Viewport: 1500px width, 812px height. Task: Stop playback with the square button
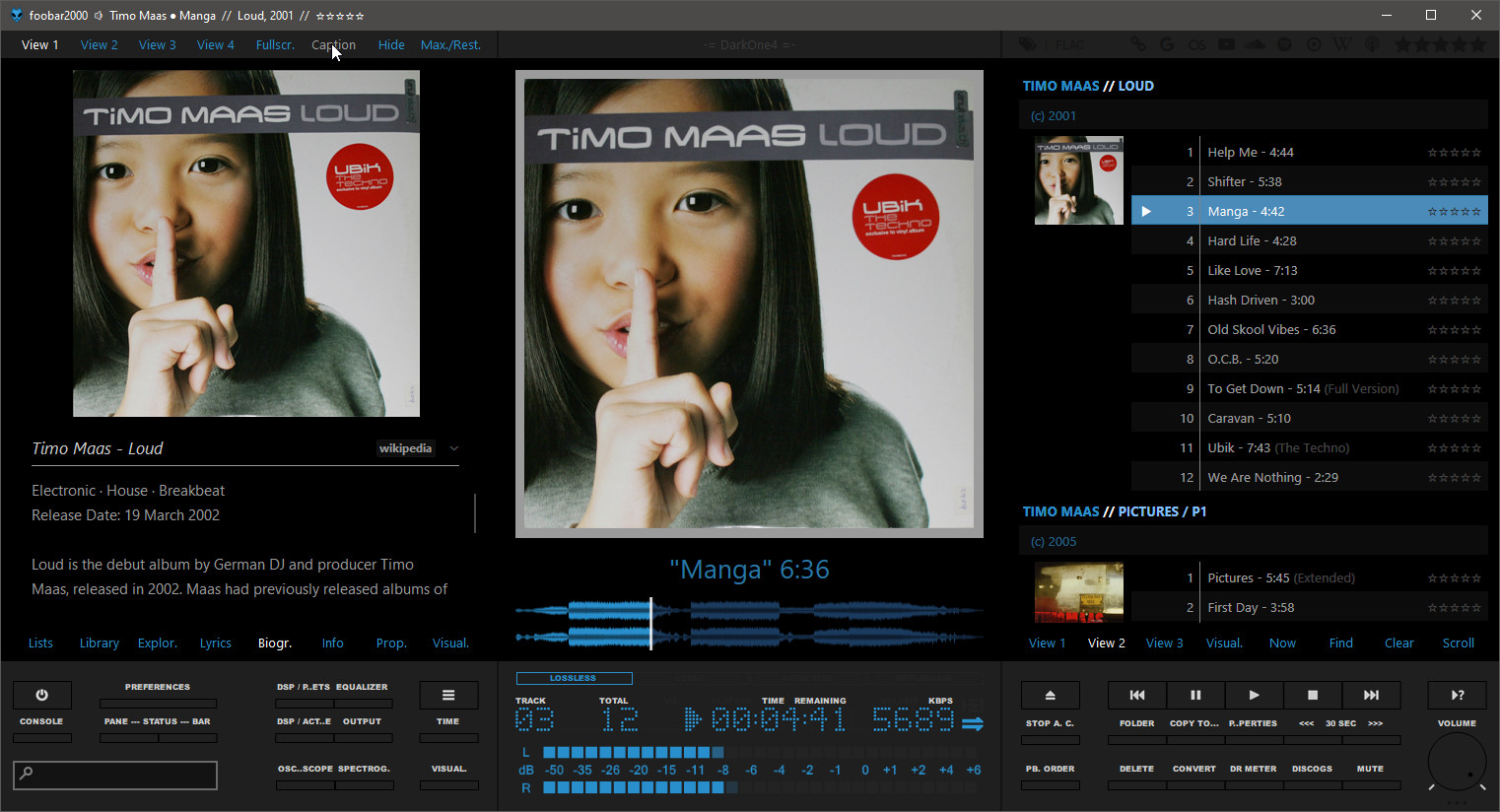[x=1313, y=695]
